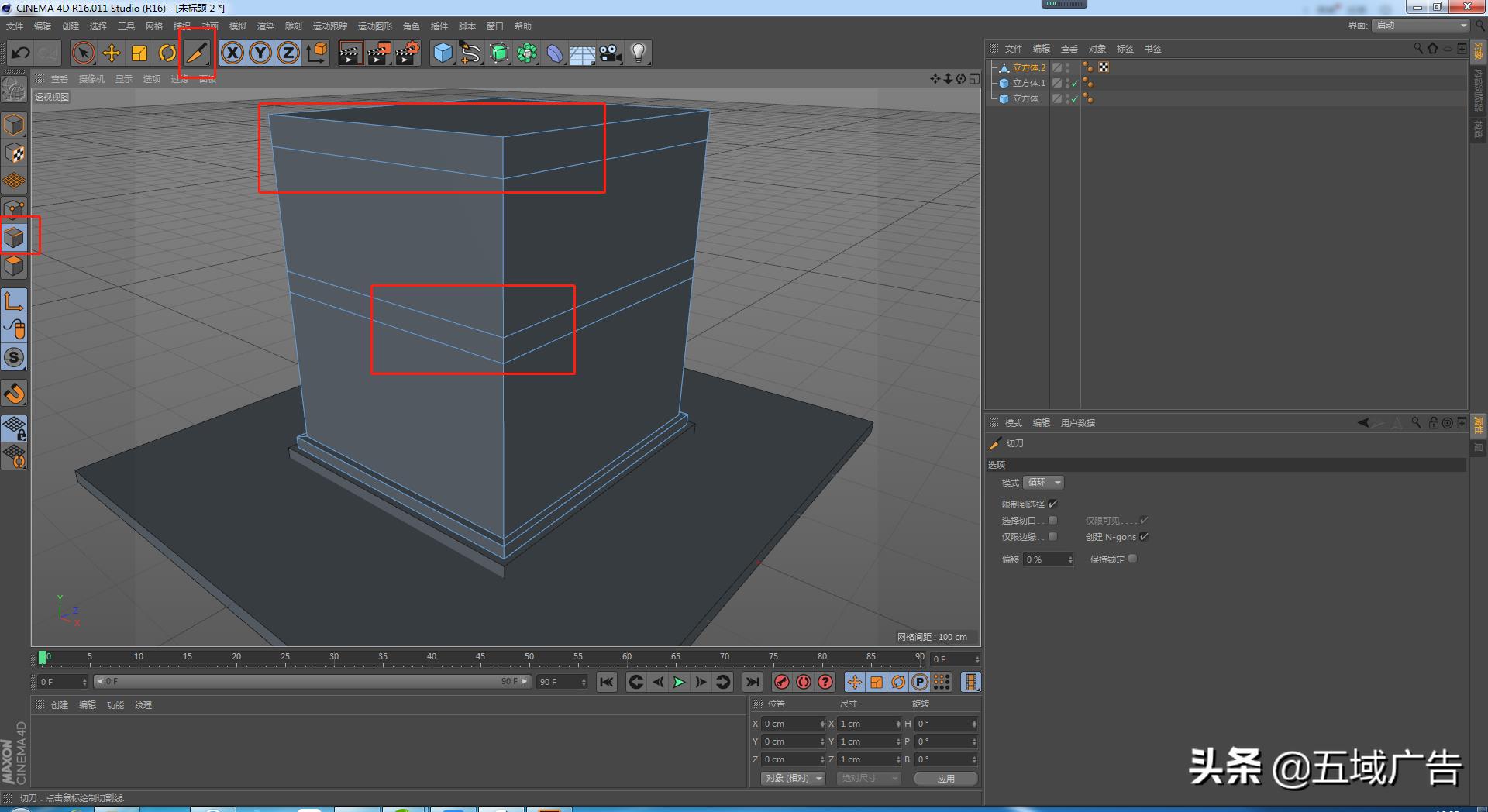Open Render Settings gear clapperboard icon
1488x812 pixels.
pos(408,53)
